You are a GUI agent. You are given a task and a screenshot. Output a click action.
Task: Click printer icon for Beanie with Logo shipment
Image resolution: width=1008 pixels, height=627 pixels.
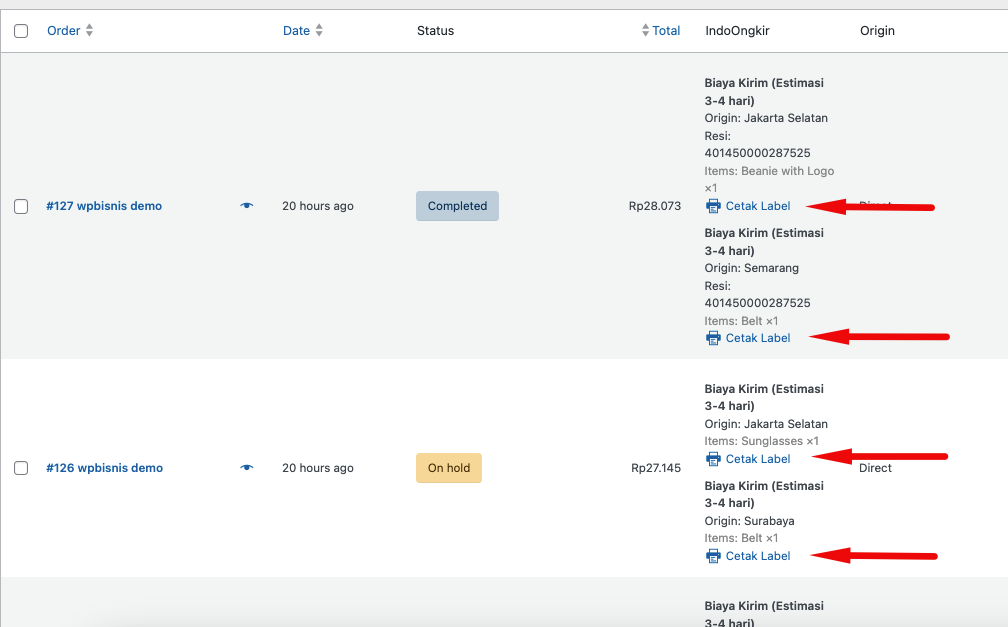tap(713, 206)
